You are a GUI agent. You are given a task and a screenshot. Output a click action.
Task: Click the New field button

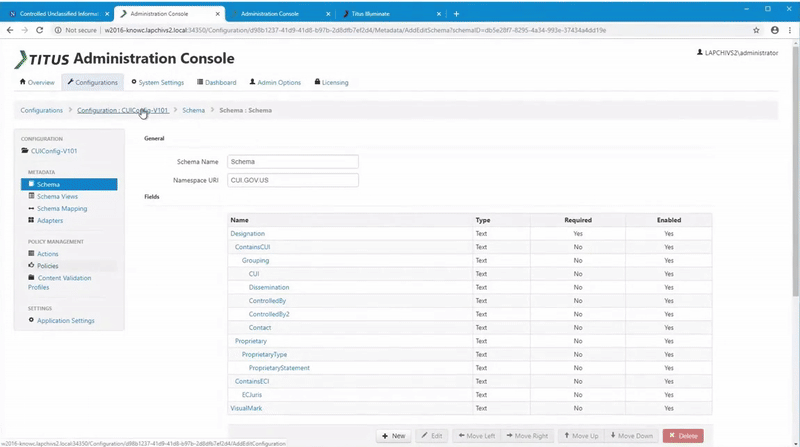[393, 436]
